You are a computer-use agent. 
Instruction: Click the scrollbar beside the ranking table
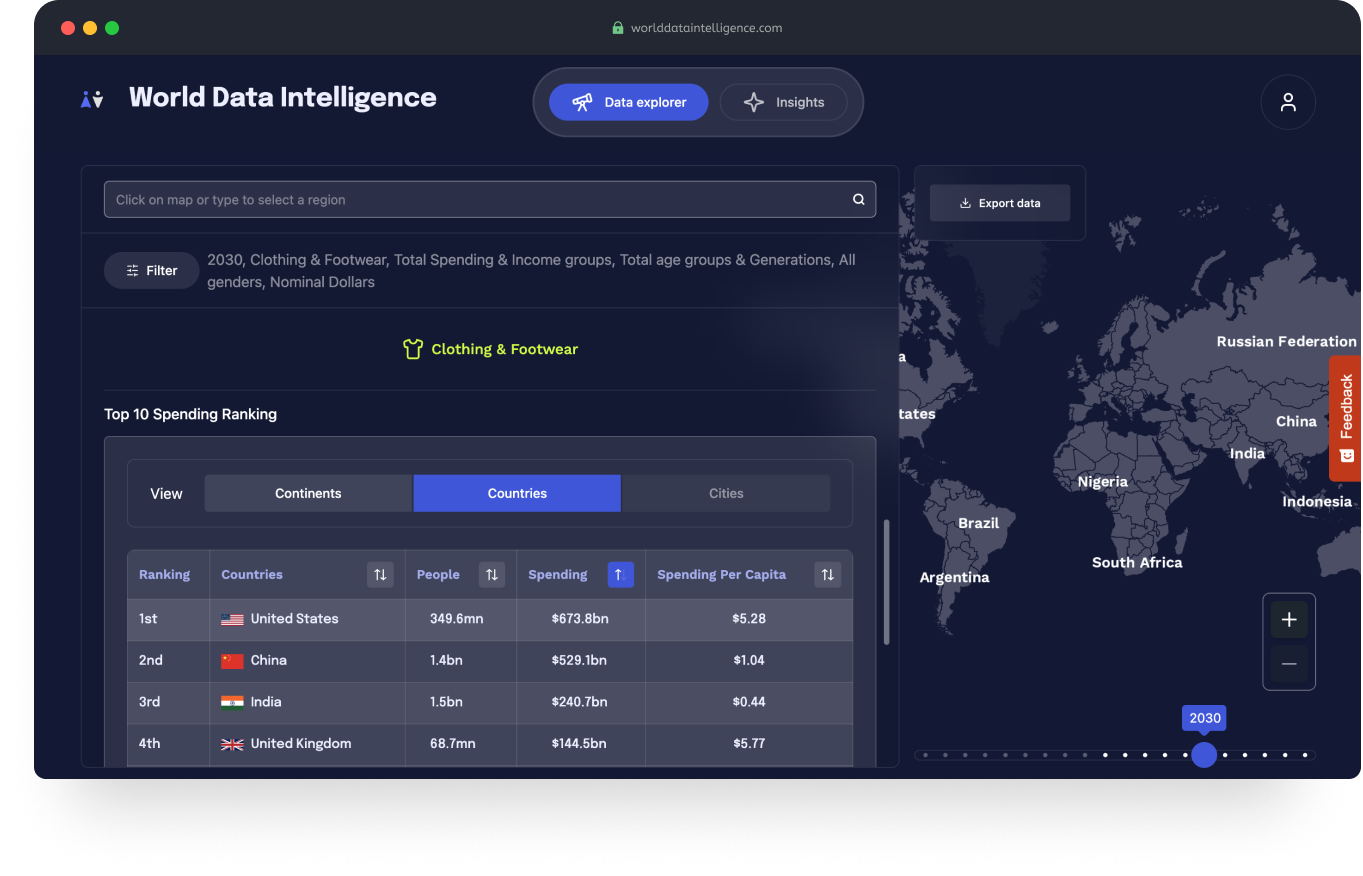(886, 580)
